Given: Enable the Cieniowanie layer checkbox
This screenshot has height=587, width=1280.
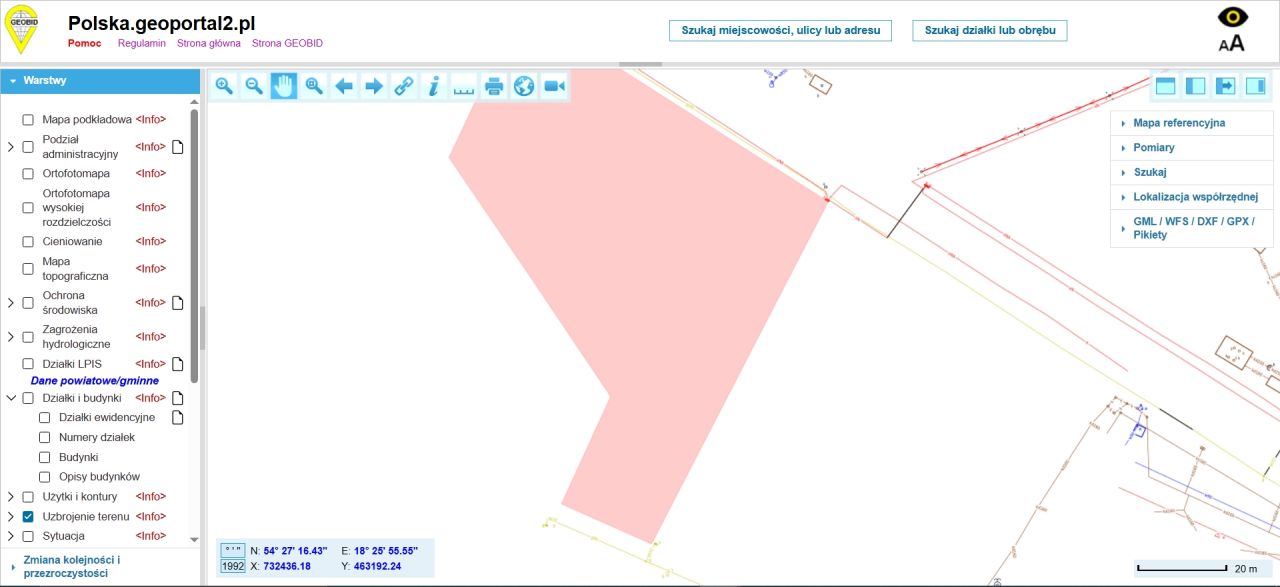Looking at the screenshot, I should pos(28,241).
